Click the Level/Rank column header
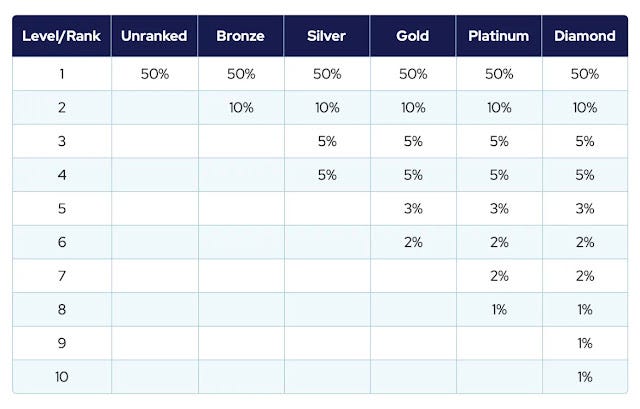640x409 pixels. (61, 36)
